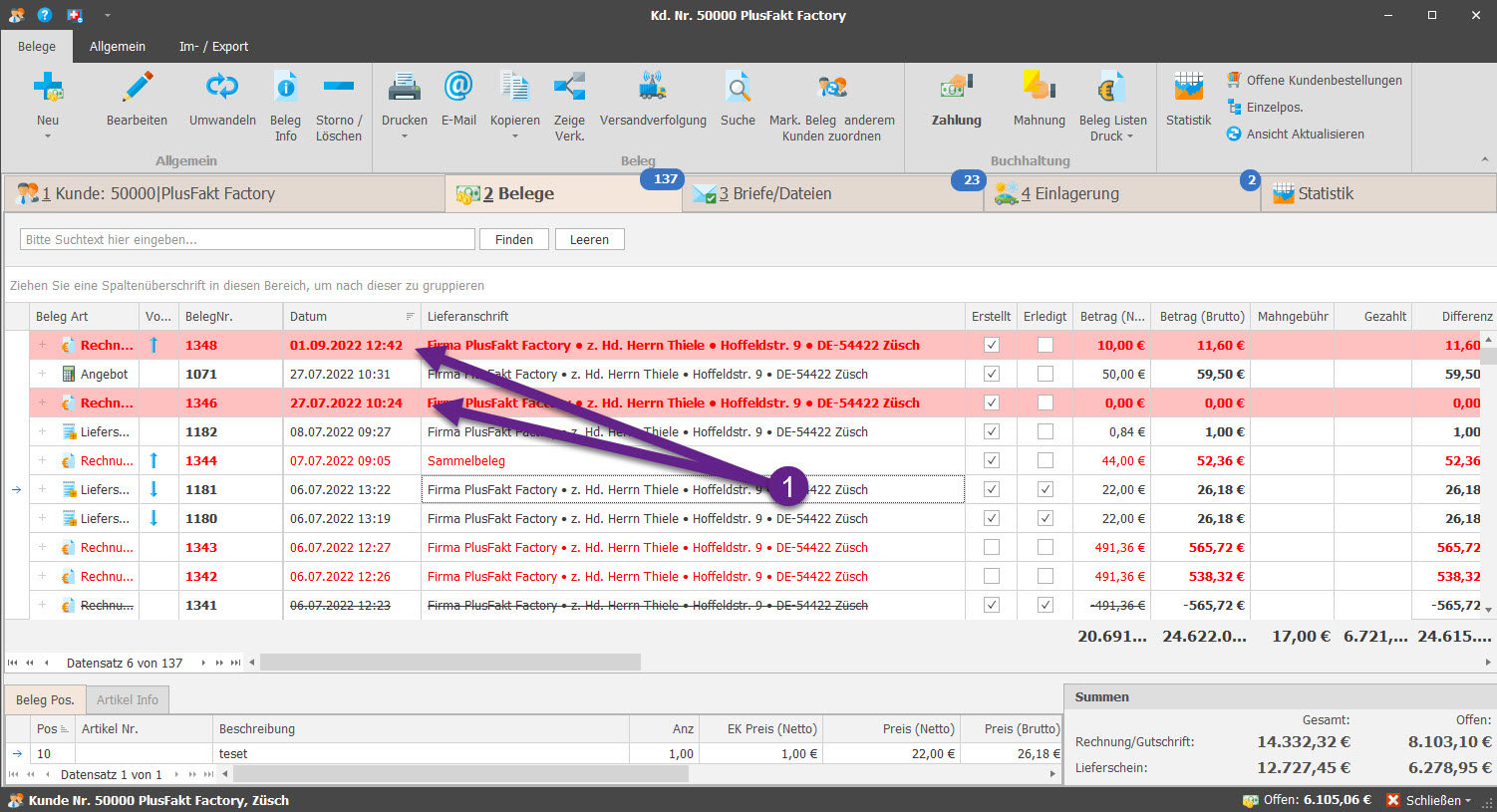
Task: Click the Suche search icon
Action: 738,88
